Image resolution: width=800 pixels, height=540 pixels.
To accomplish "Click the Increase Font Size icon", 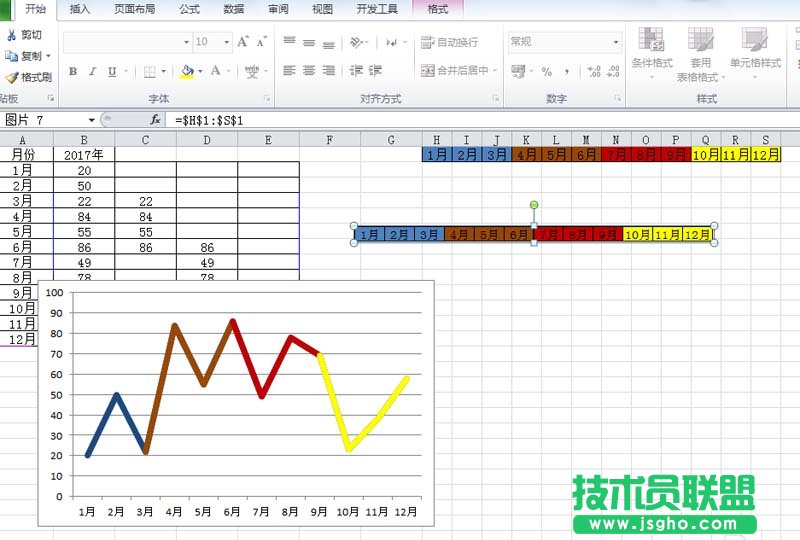I will pyautogui.click(x=243, y=42).
